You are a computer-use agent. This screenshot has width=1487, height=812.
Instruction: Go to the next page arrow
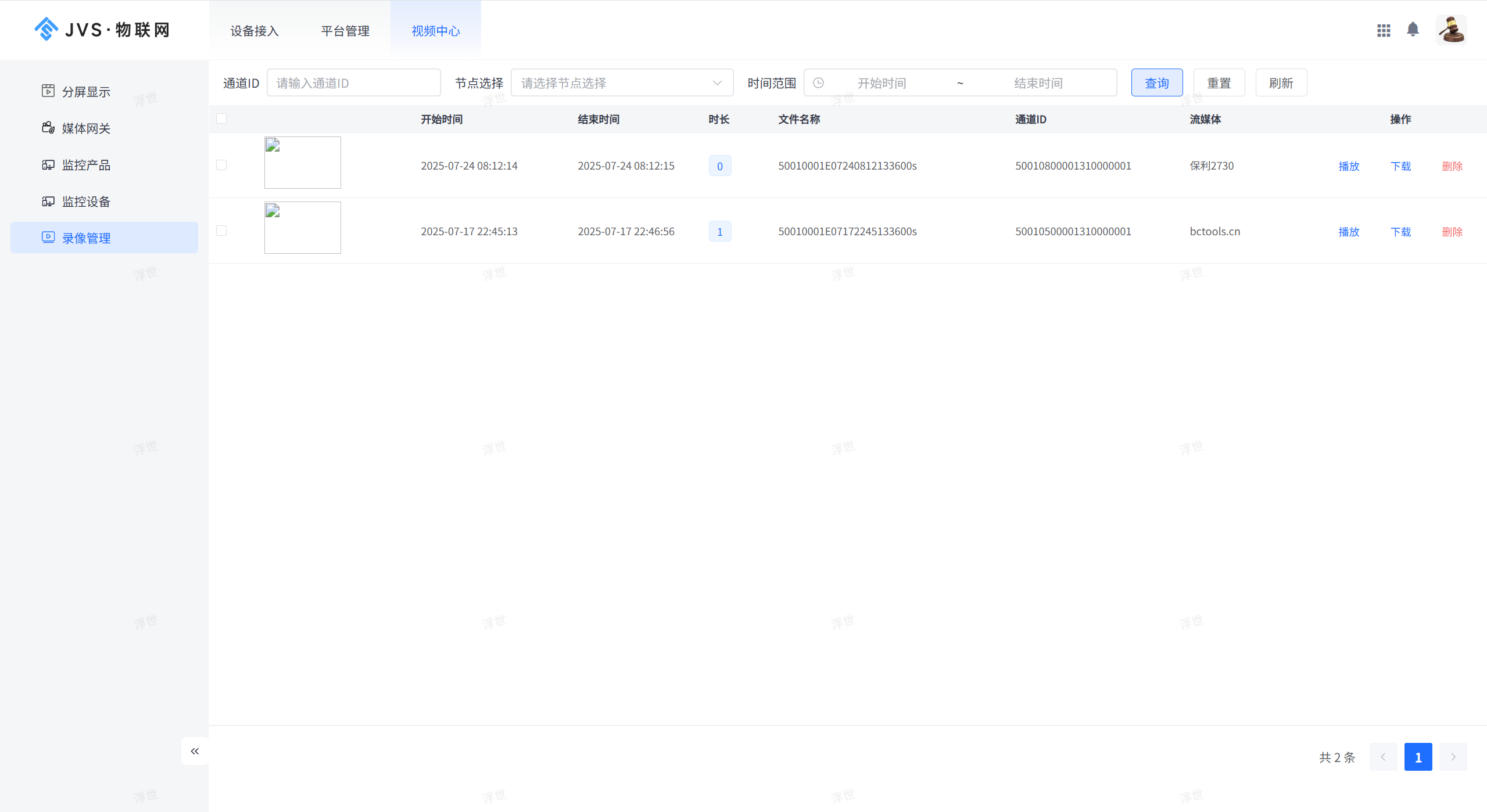pos(1453,757)
